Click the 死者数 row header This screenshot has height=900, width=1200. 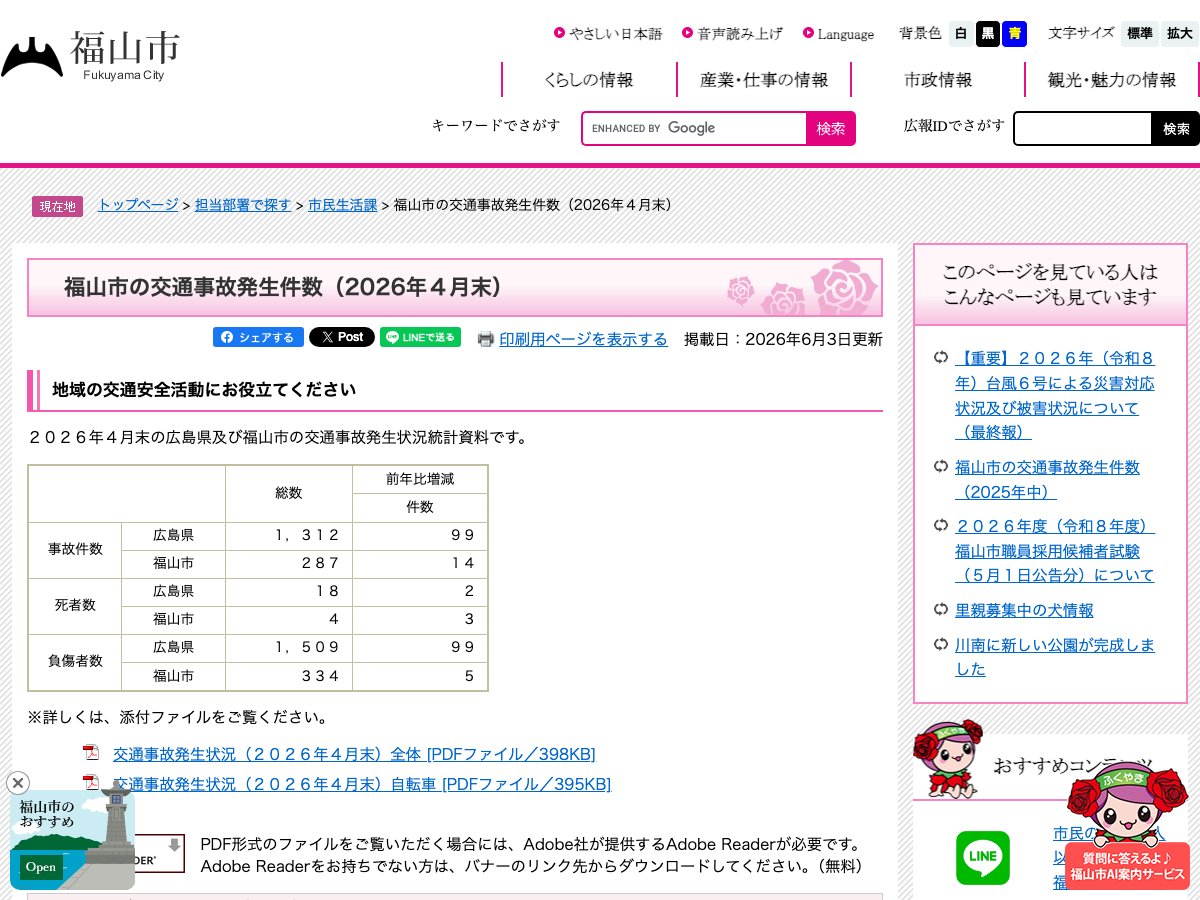click(x=75, y=605)
